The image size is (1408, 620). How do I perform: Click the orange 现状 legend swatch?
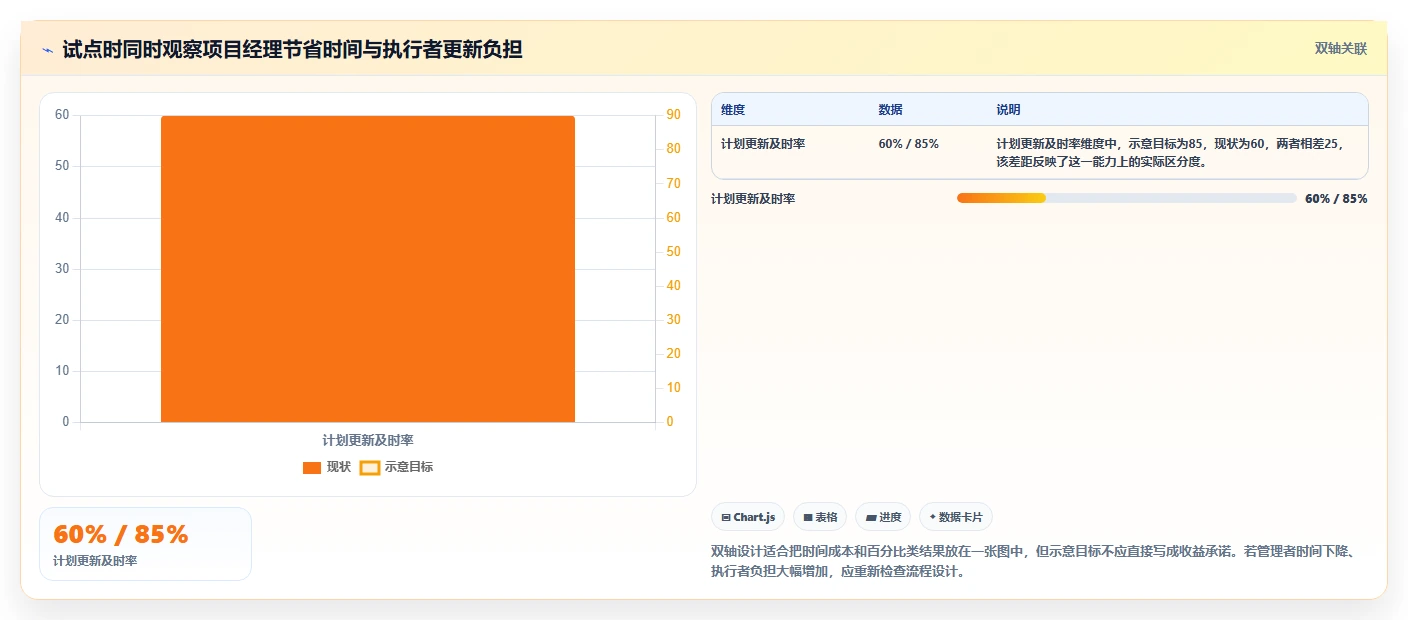(312, 467)
